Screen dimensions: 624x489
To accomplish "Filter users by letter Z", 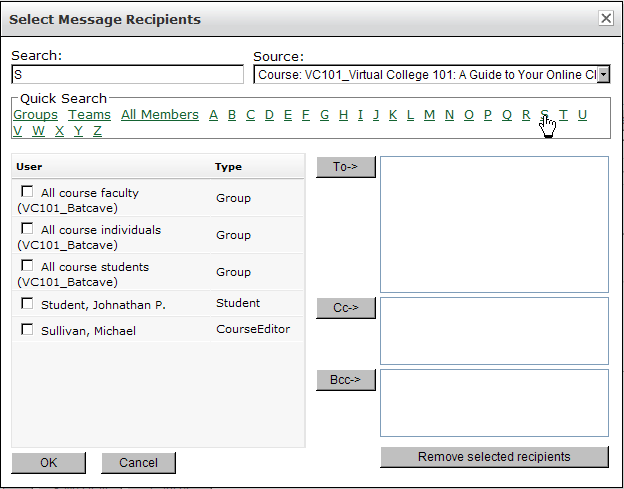I will click(x=97, y=131).
